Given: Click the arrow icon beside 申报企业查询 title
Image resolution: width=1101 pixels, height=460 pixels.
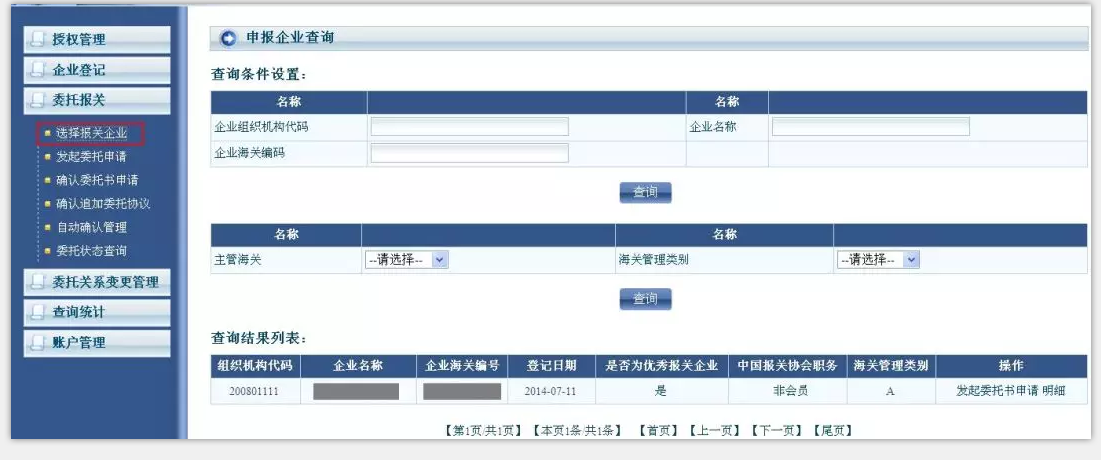Looking at the screenshot, I should tap(228, 38).
